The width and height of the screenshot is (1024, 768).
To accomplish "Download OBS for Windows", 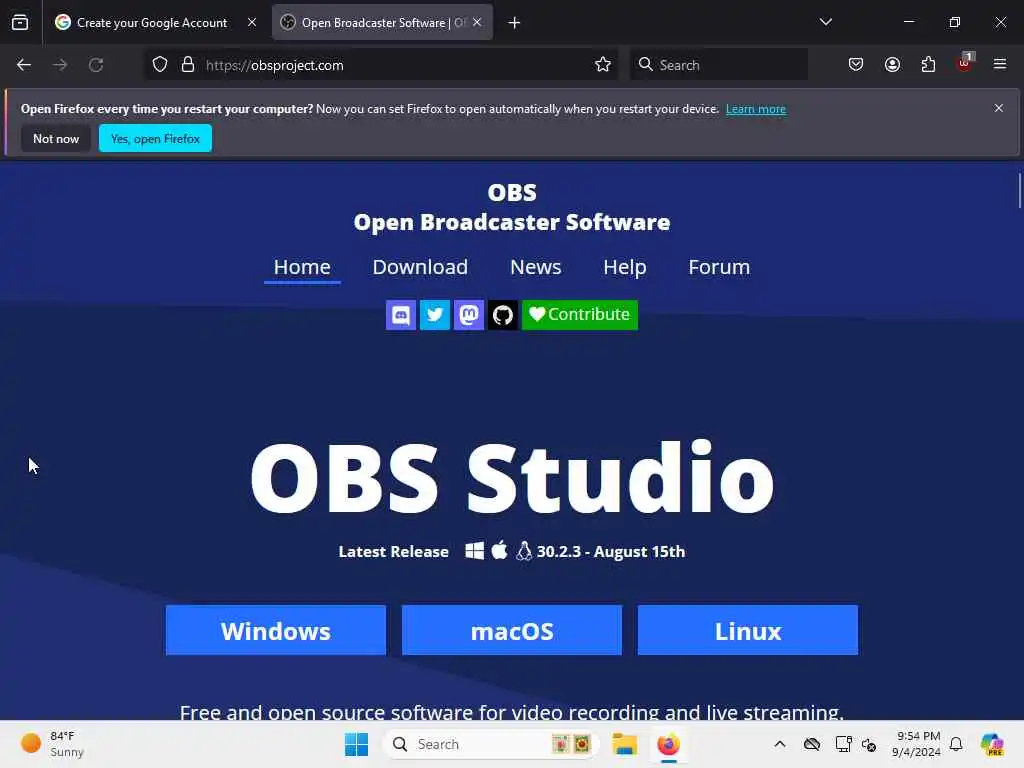I will 276,630.
